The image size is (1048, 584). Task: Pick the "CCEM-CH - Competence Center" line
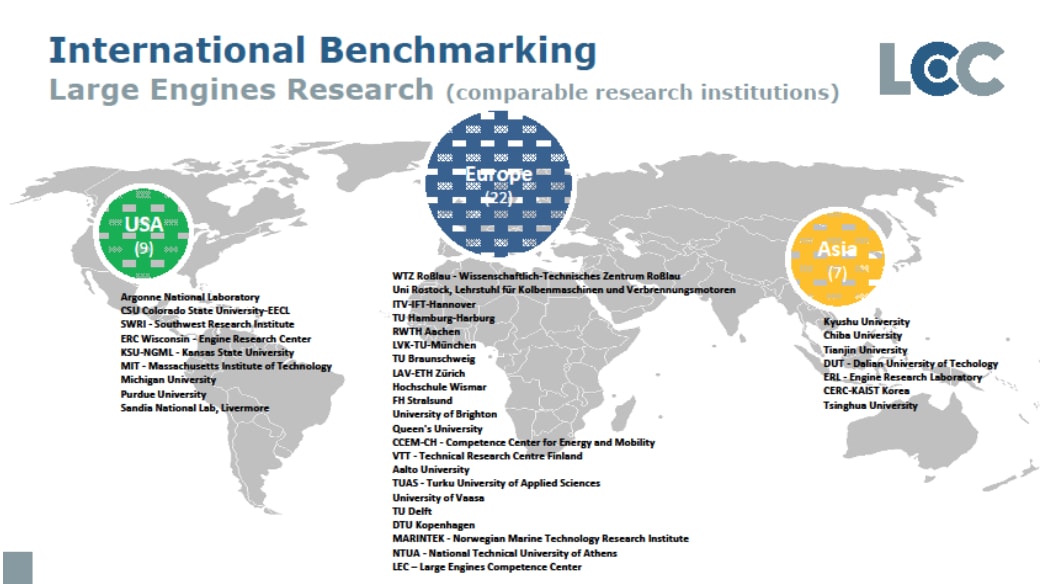pyautogui.click(x=523, y=442)
